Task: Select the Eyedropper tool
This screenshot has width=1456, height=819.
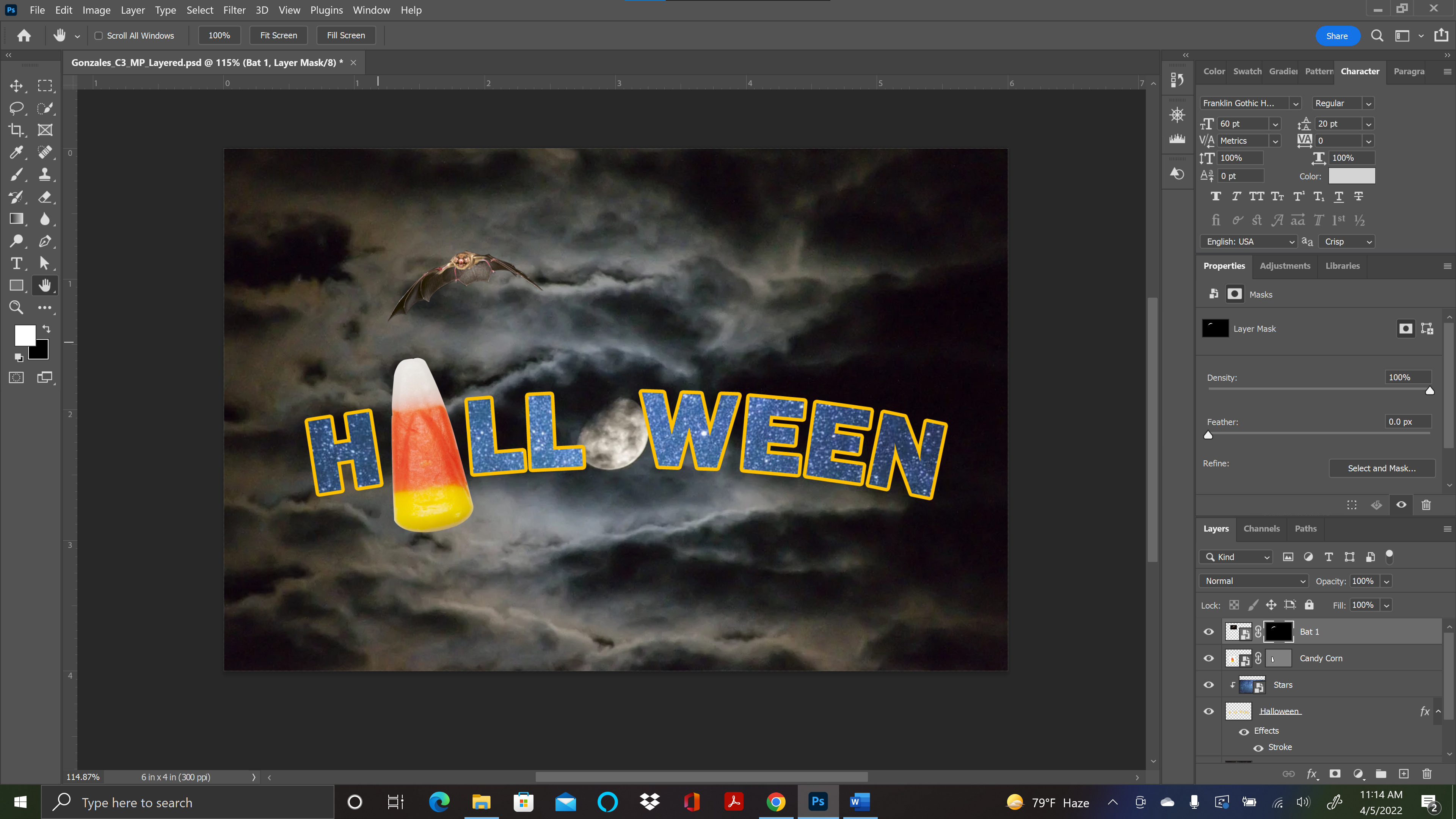Action: click(16, 152)
